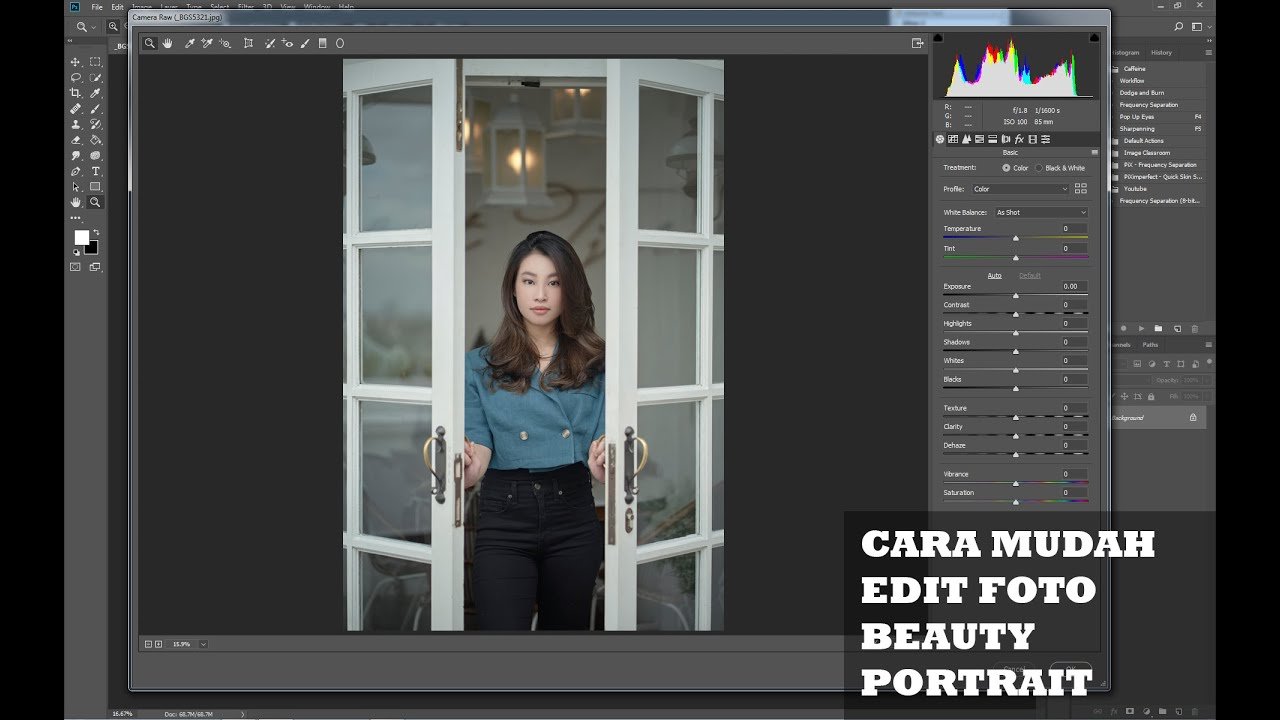Image resolution: width=1280 pixels, height=720 pixels.
Task: Open the Actions panel flyout menu
Action: click(1208, 52)
